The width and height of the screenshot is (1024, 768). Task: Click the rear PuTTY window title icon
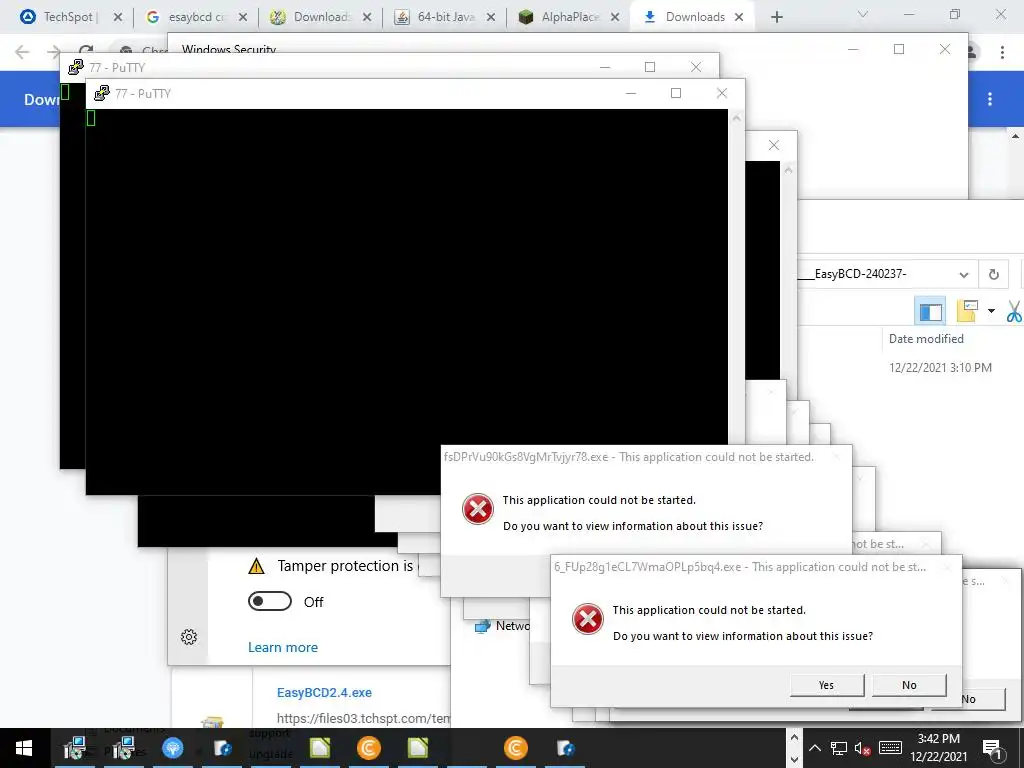(75, 67)
